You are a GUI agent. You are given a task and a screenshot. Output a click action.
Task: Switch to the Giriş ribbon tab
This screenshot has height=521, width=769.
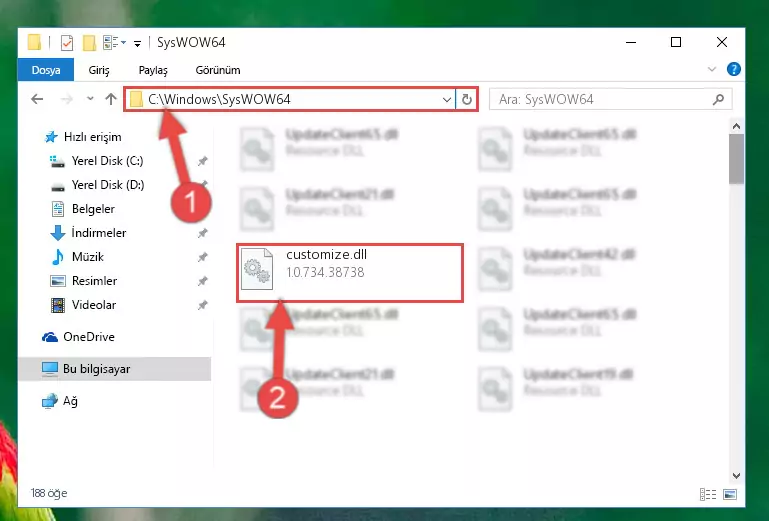99,70
